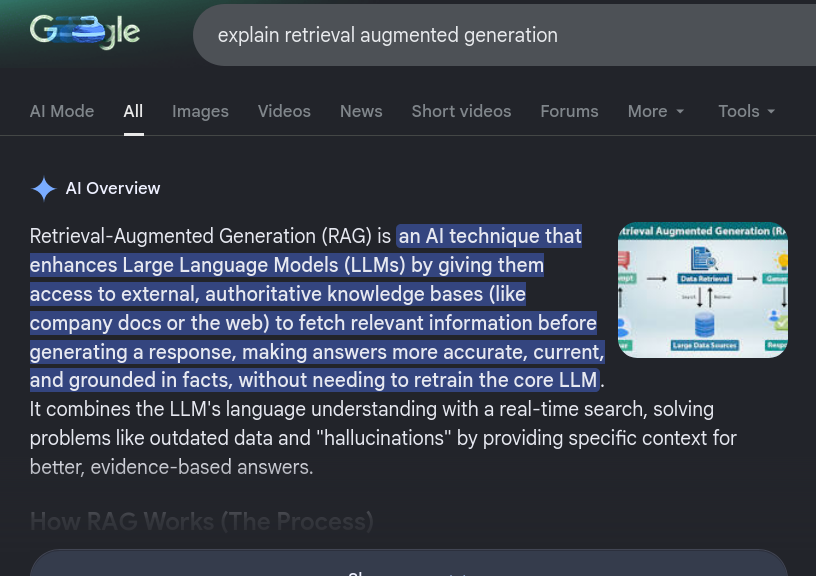Open the Images tab
Screen dimensions: 816x576
pyautogui.click(x=200, y=111)
